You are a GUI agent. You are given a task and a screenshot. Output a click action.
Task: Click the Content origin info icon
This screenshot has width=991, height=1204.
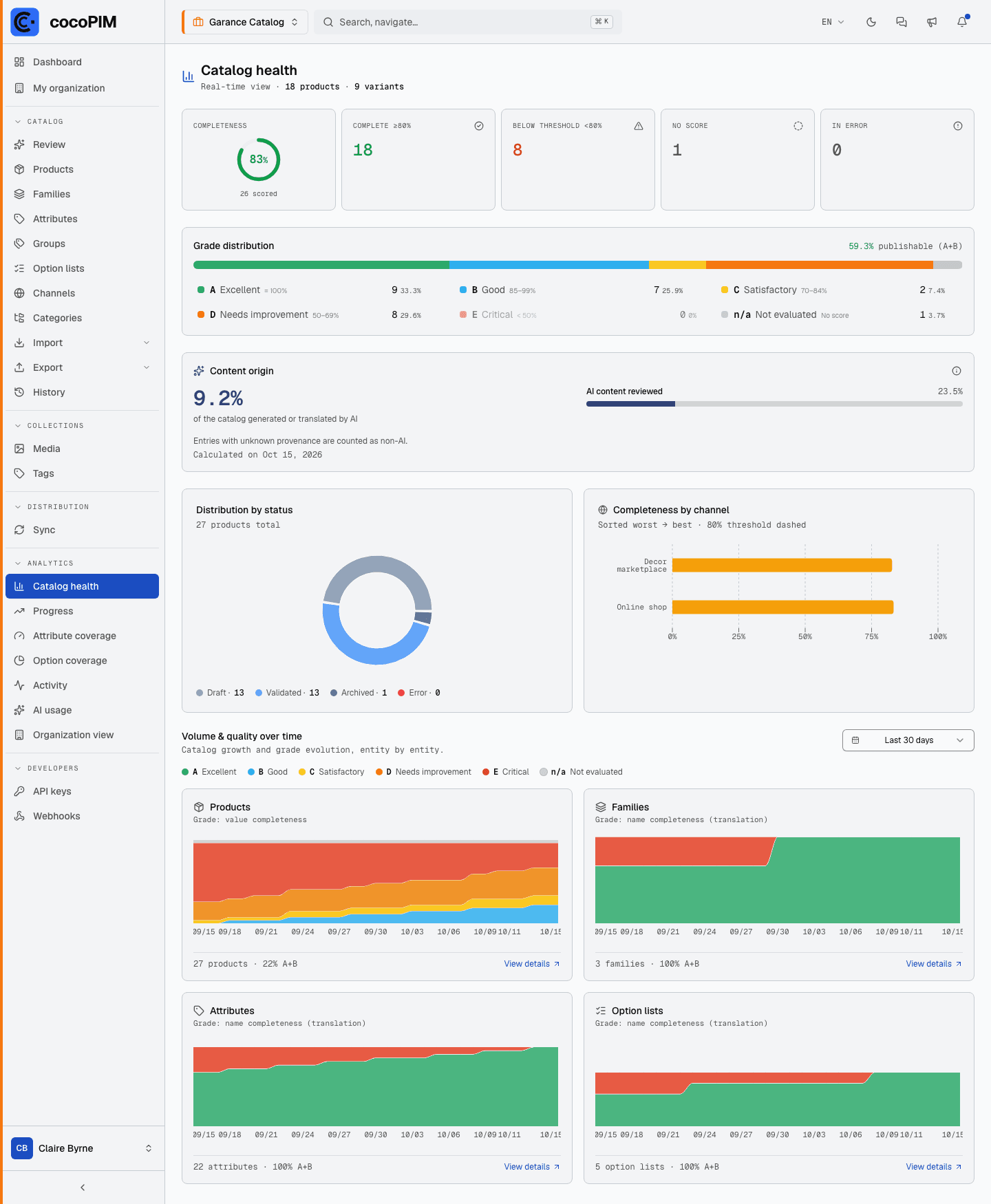click(957, 371)
